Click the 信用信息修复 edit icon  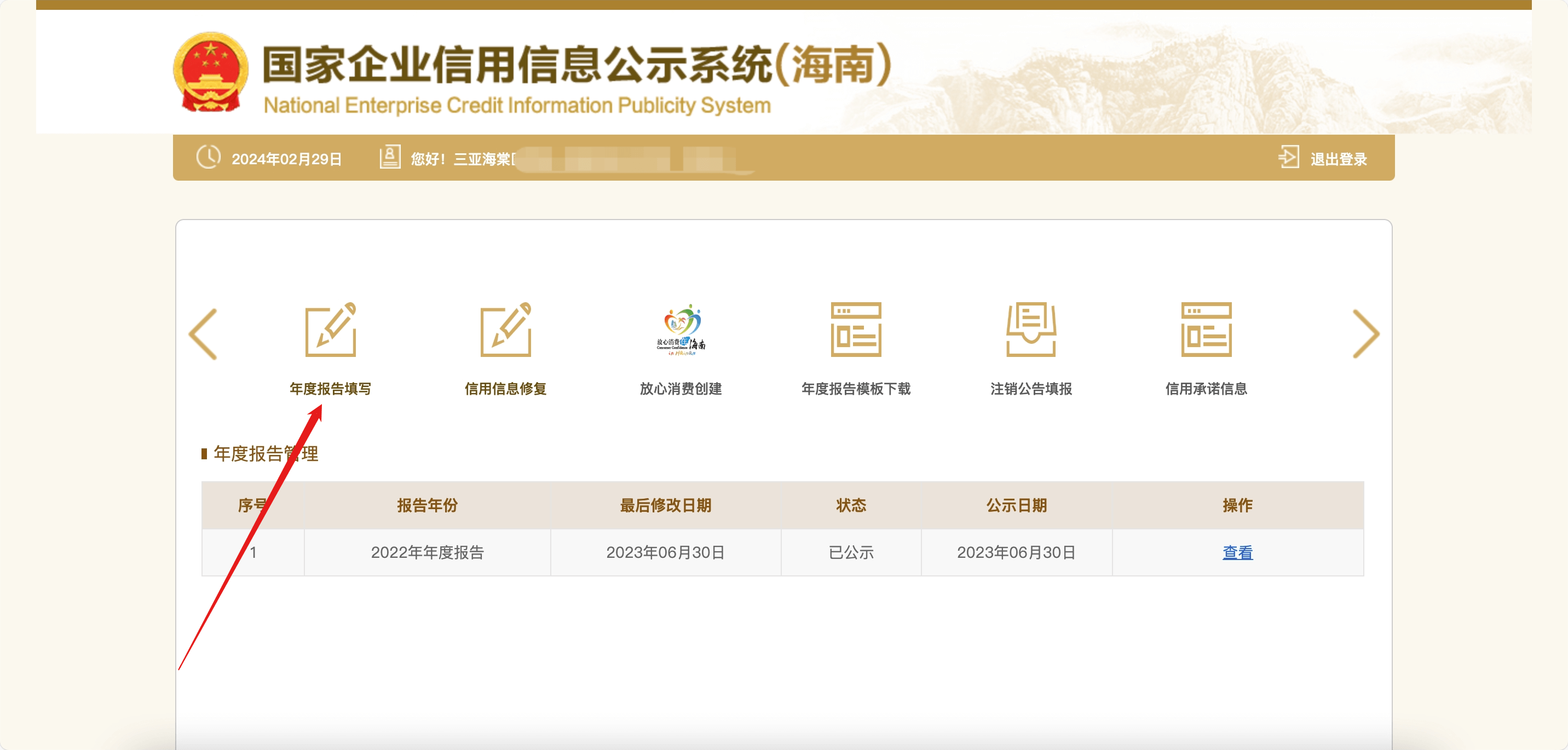coord(505,330)
